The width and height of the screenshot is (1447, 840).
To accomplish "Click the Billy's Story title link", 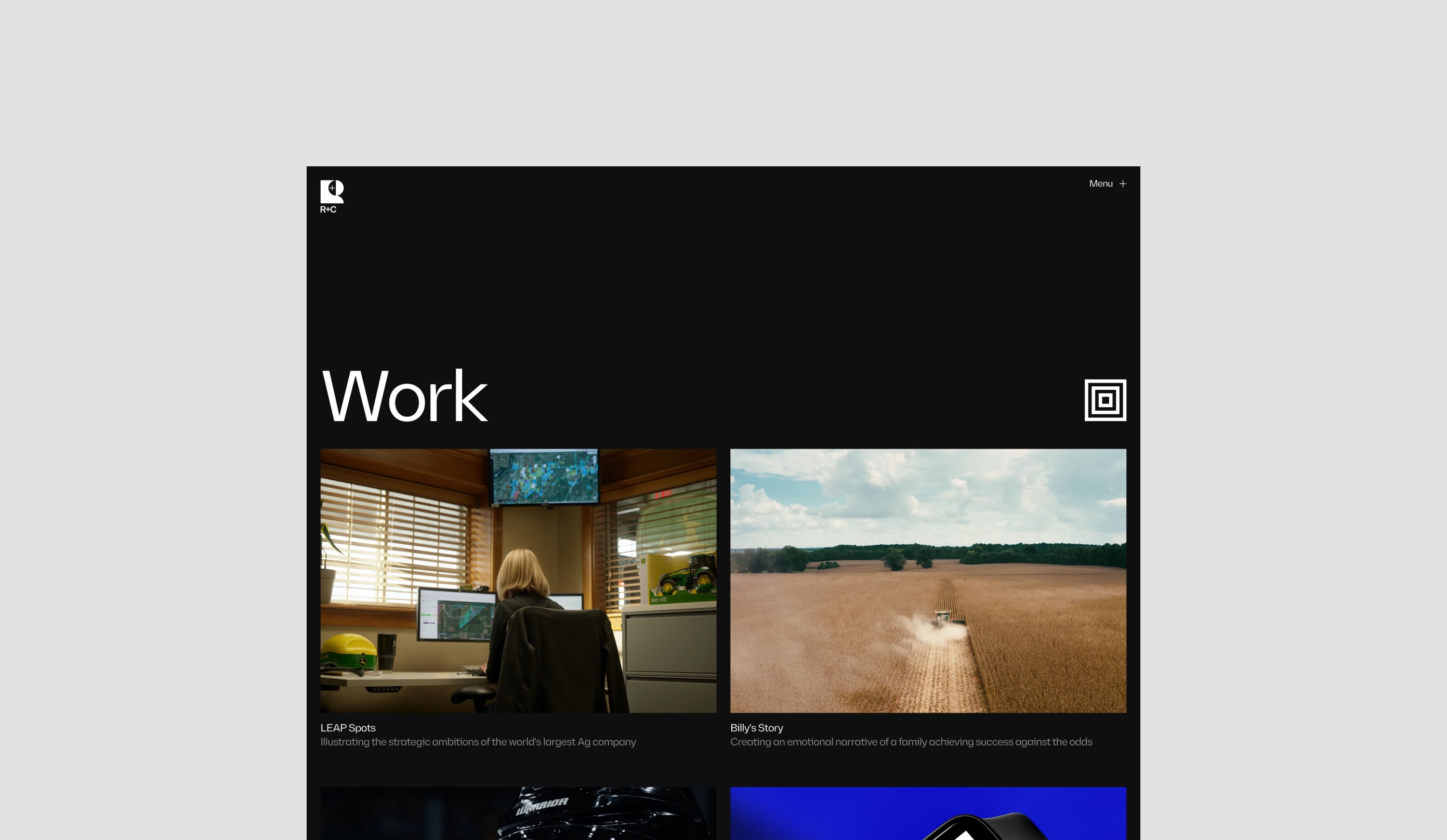I will point(756,728).
